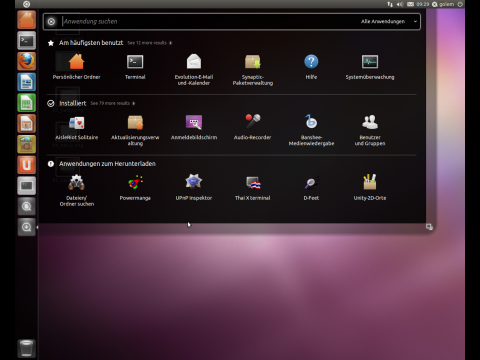Click the clock showing the time
Image resolution: width=480 pixels, height=360 pixels.
(x=422, y=4)
